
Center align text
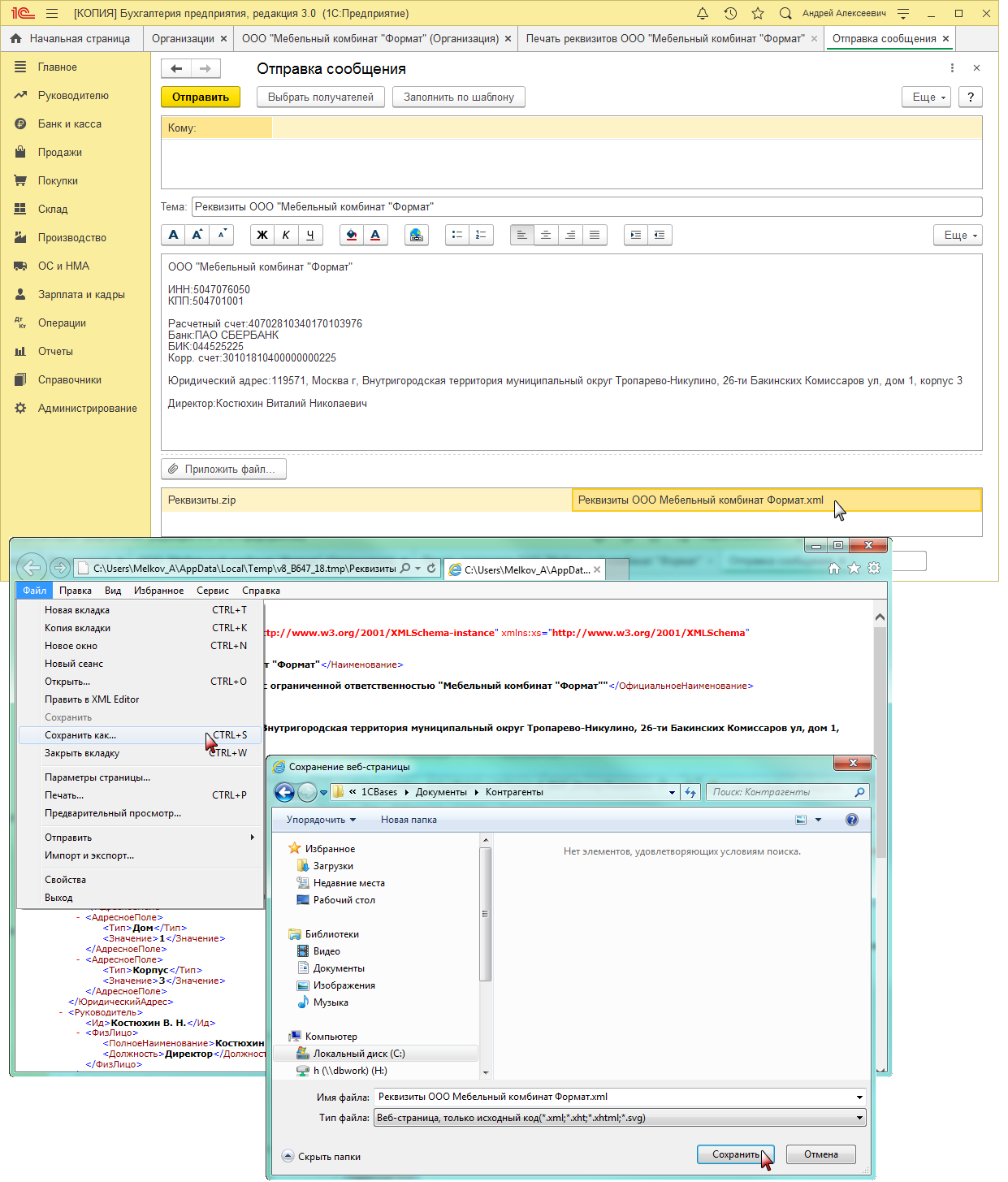(x=546, y=235)
